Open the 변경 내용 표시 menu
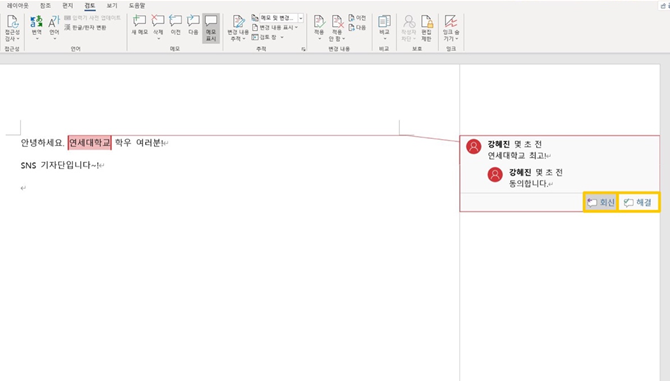The image size is (670, 381). tap(275, 27)
